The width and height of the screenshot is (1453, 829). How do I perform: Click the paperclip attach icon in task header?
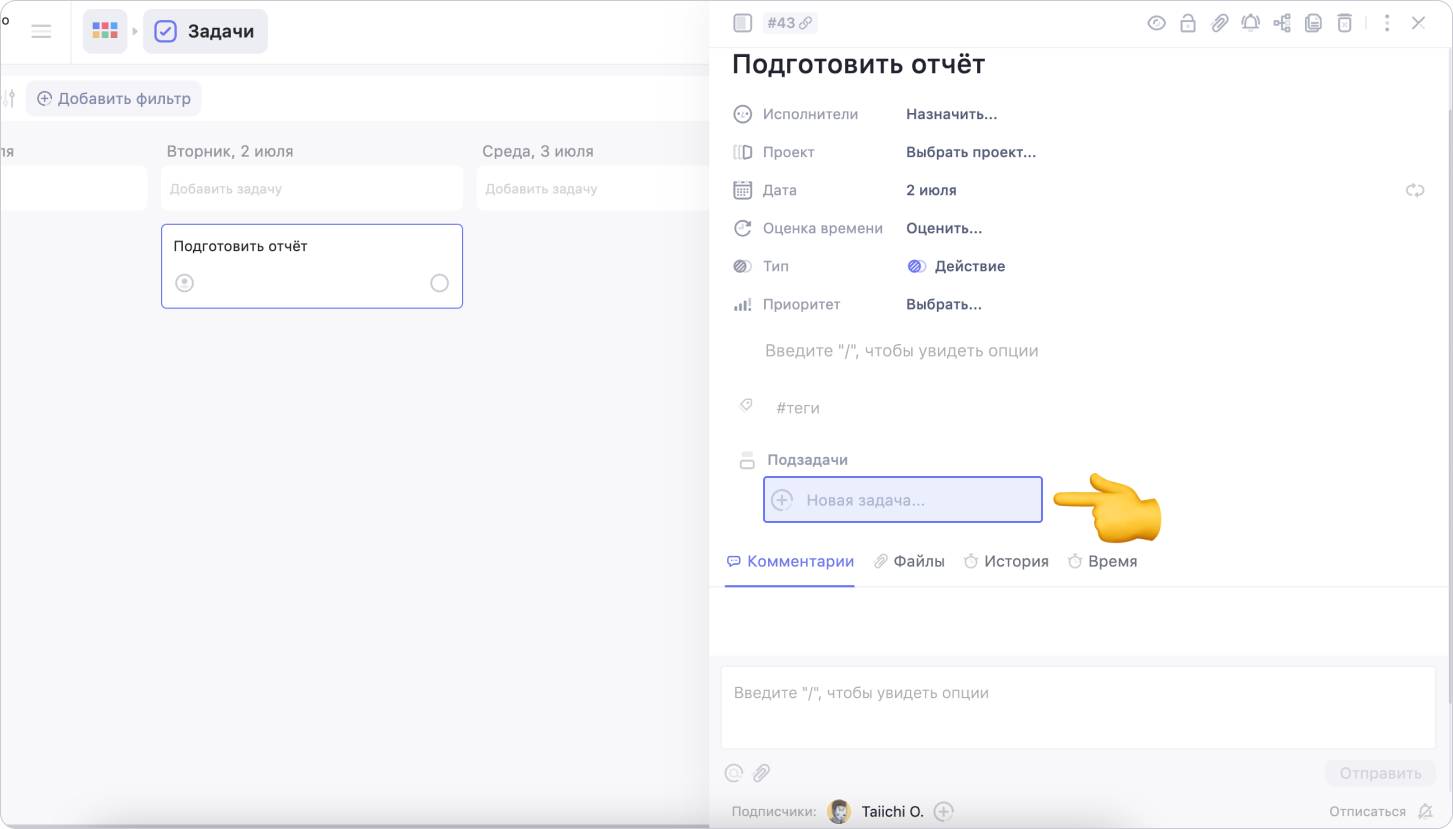[x=1219, y=23]
